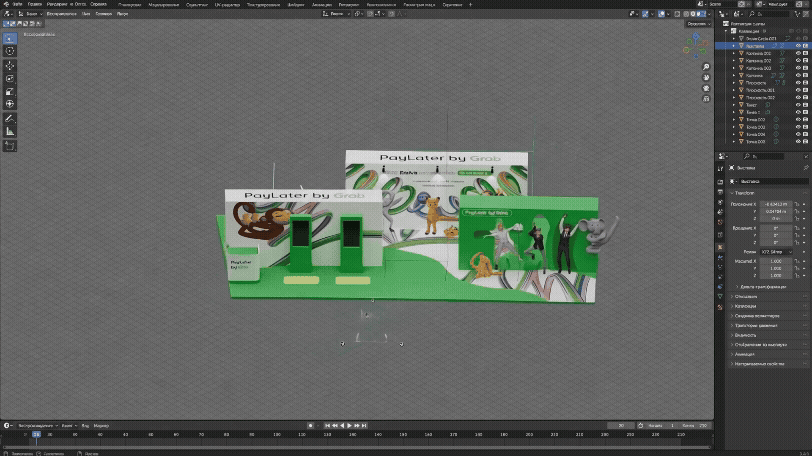Lock the Location X value
The image size is (812, 456).
(x=798, y=204)
